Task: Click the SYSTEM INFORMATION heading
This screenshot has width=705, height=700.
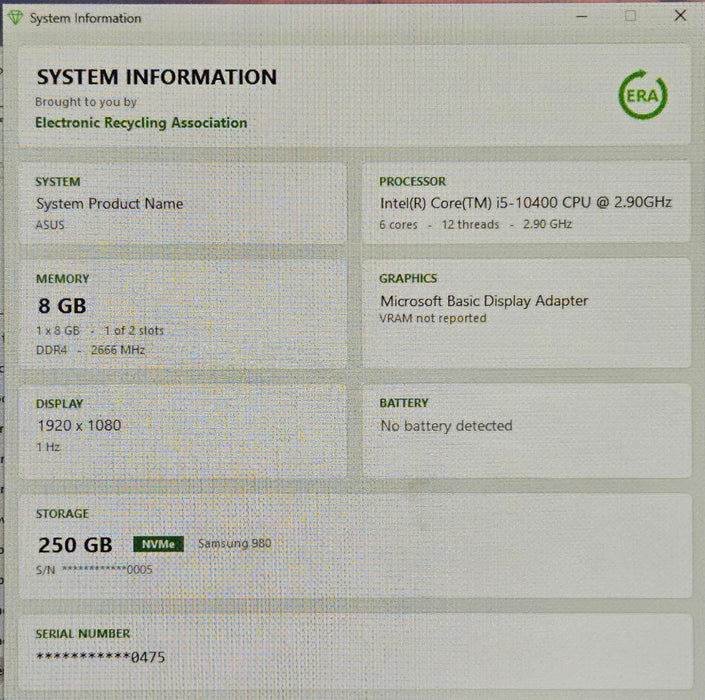Action: click(x=156, y=77)
